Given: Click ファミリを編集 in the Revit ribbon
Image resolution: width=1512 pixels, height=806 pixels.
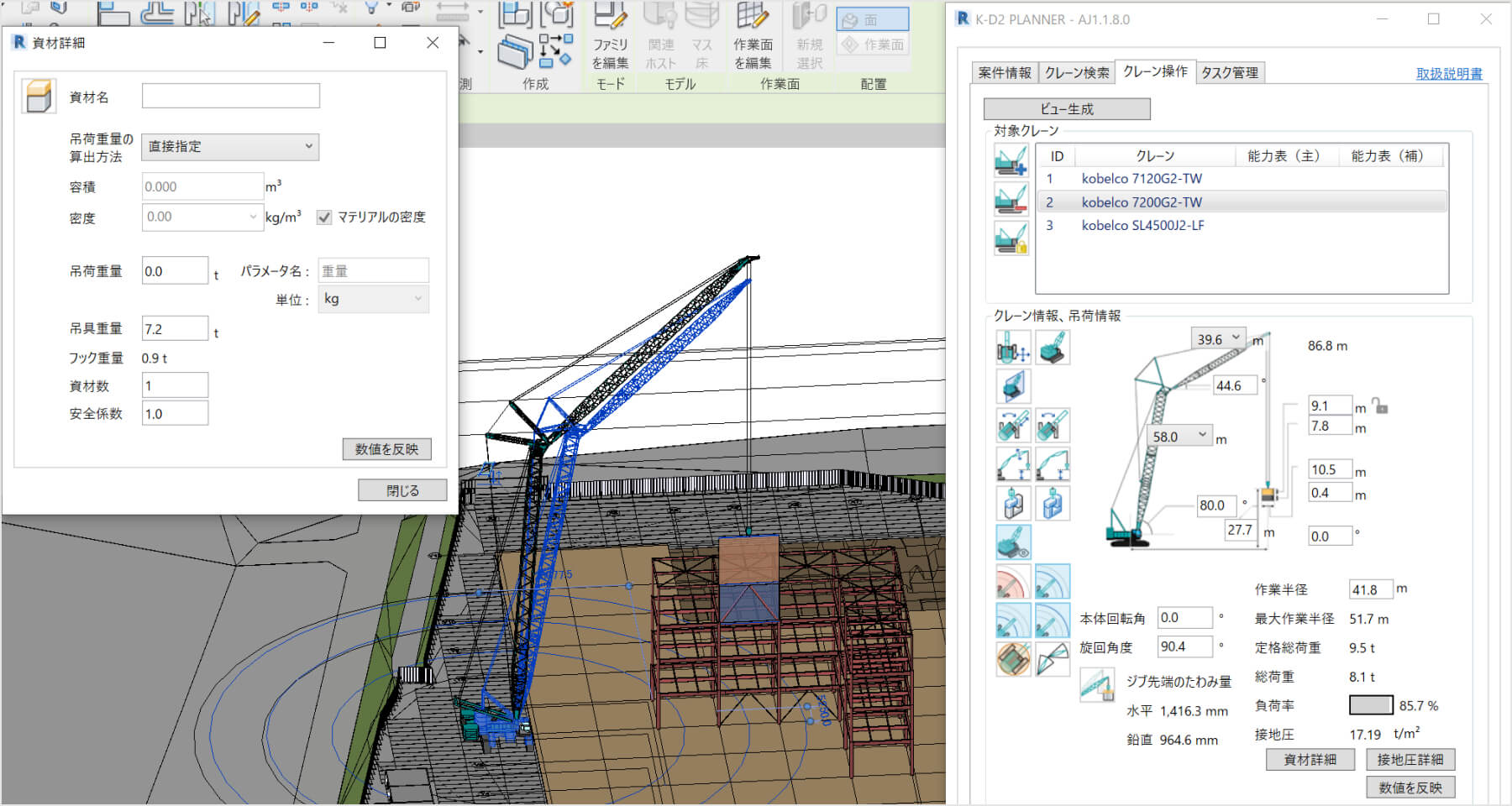Looking at the screenshot, I should point(611,37).
